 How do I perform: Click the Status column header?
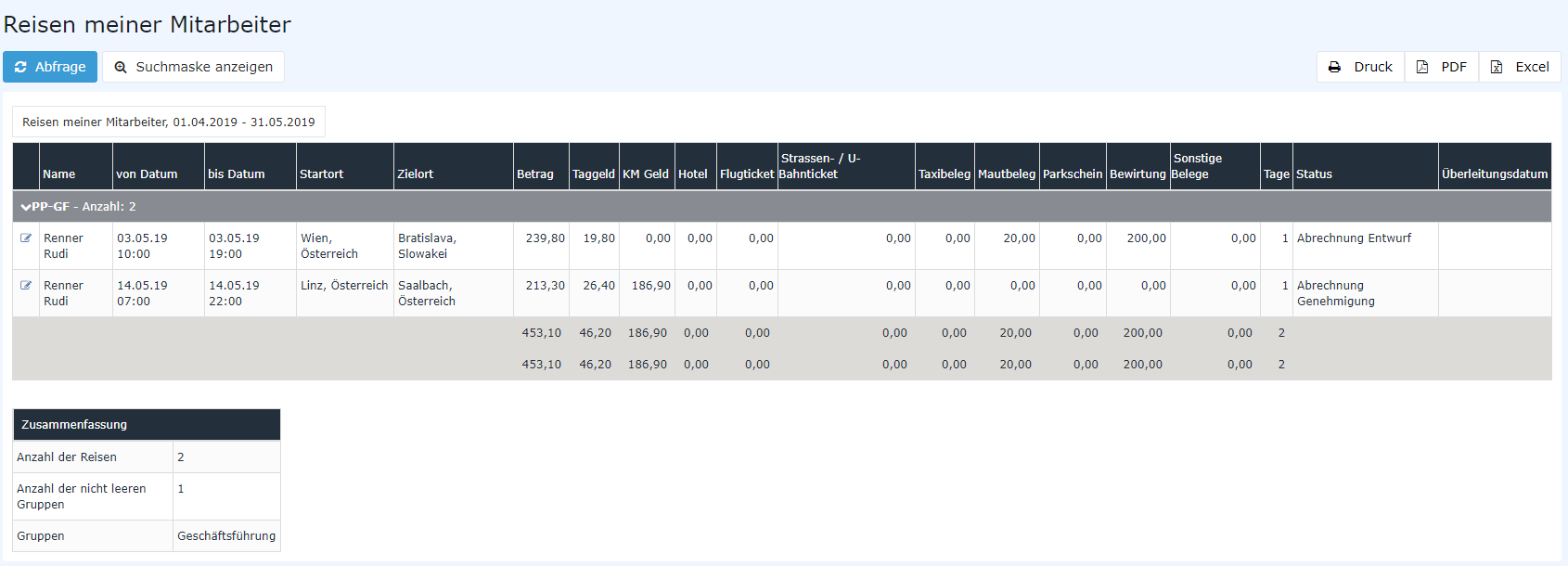click(1314, 174)
